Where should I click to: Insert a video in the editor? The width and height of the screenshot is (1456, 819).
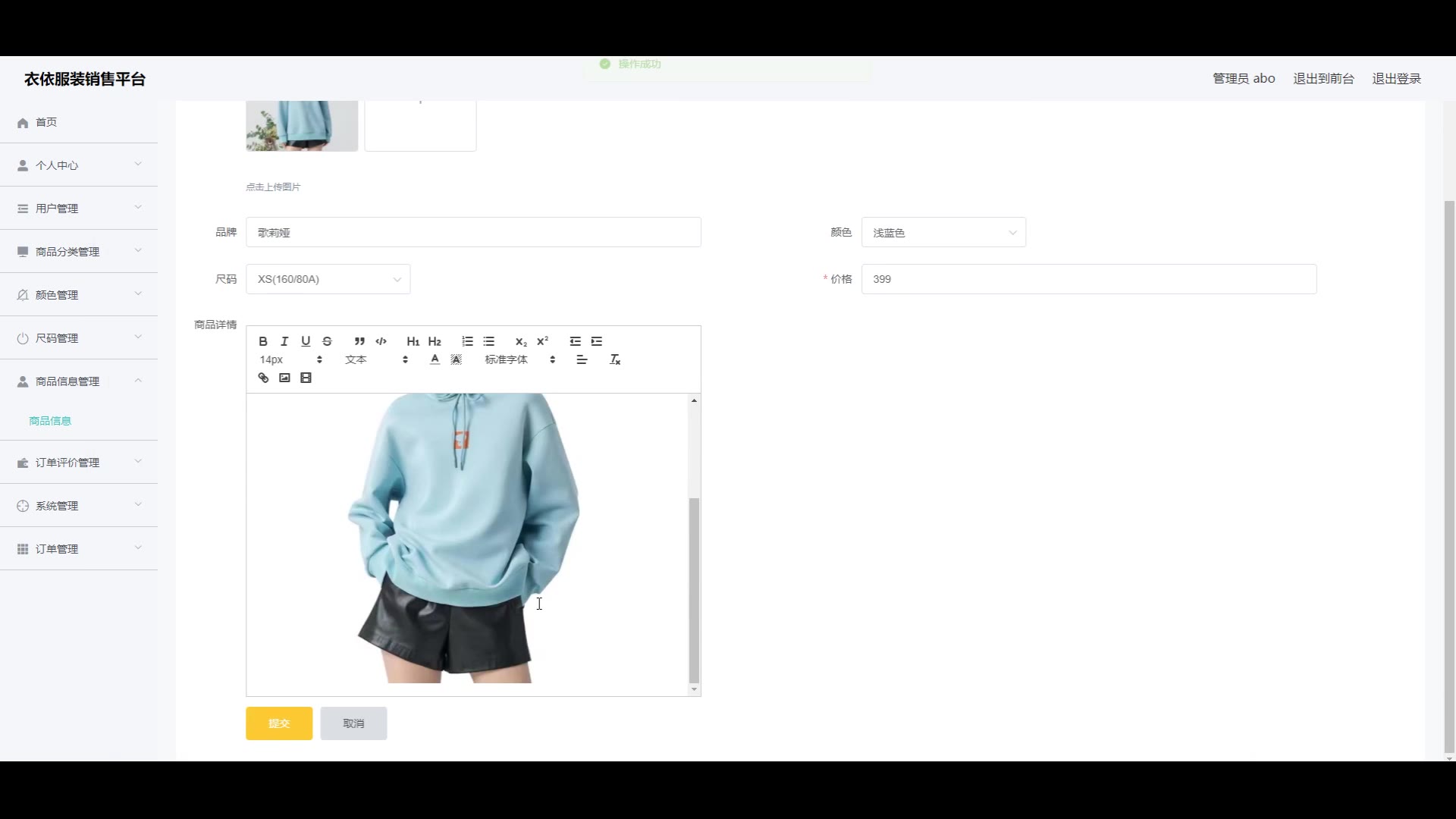click(306, 378)
